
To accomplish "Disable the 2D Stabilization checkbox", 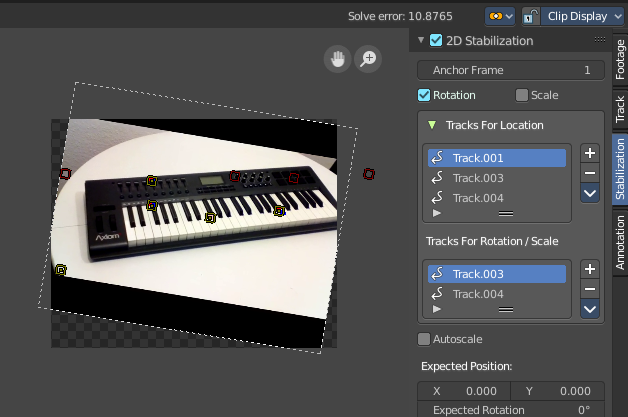I will pyautogui.click(x=436, y=40).
